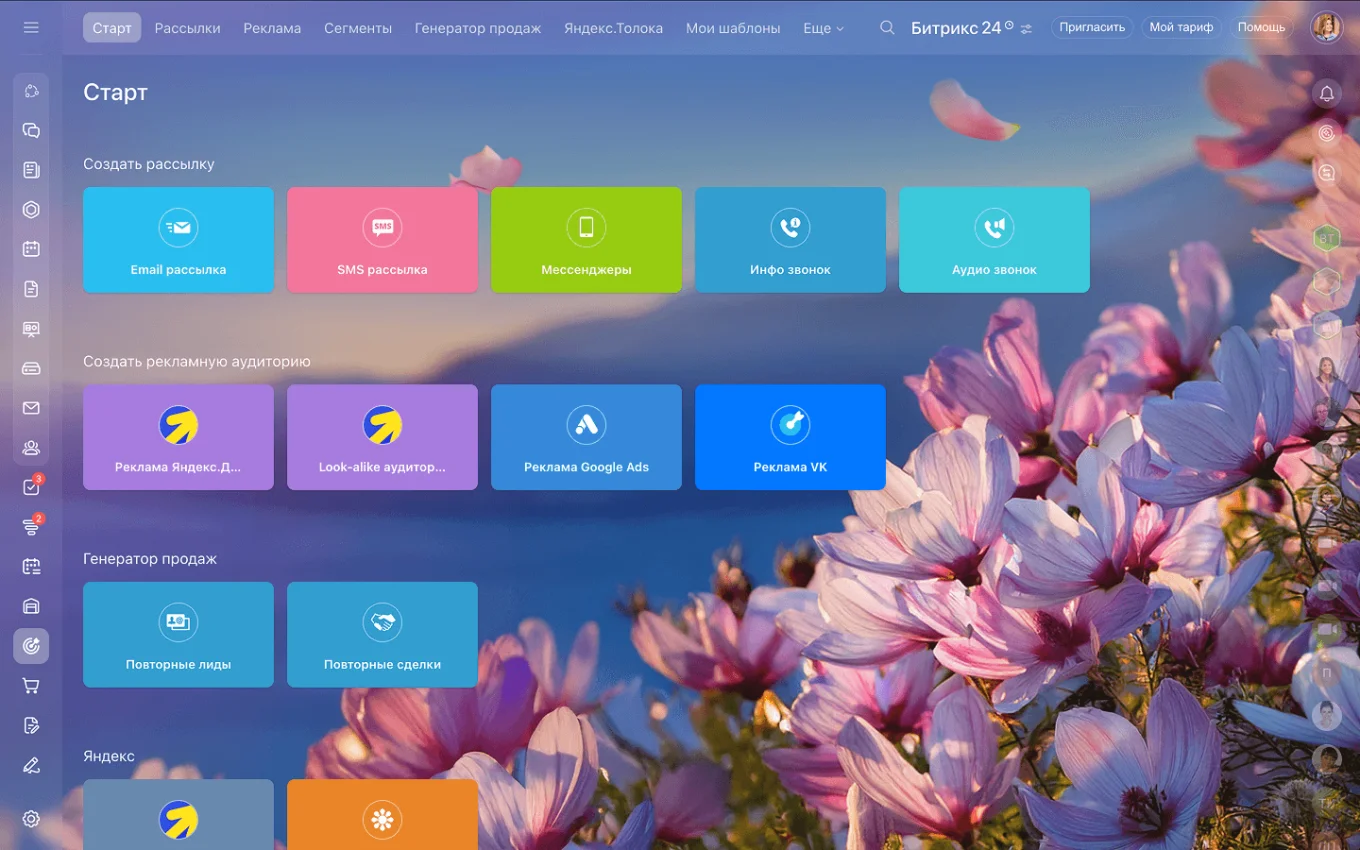Expand the Еще dropdown menu
Viewport: 1360px width, 850px height.
point(823,28)
